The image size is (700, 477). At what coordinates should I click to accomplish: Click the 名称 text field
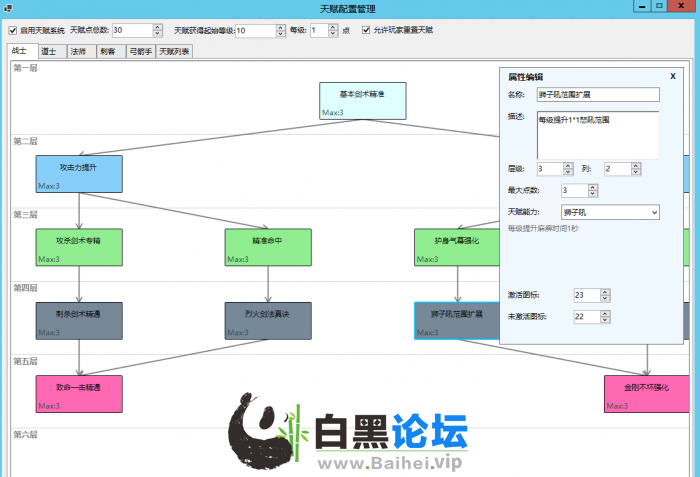click(598, 95)
